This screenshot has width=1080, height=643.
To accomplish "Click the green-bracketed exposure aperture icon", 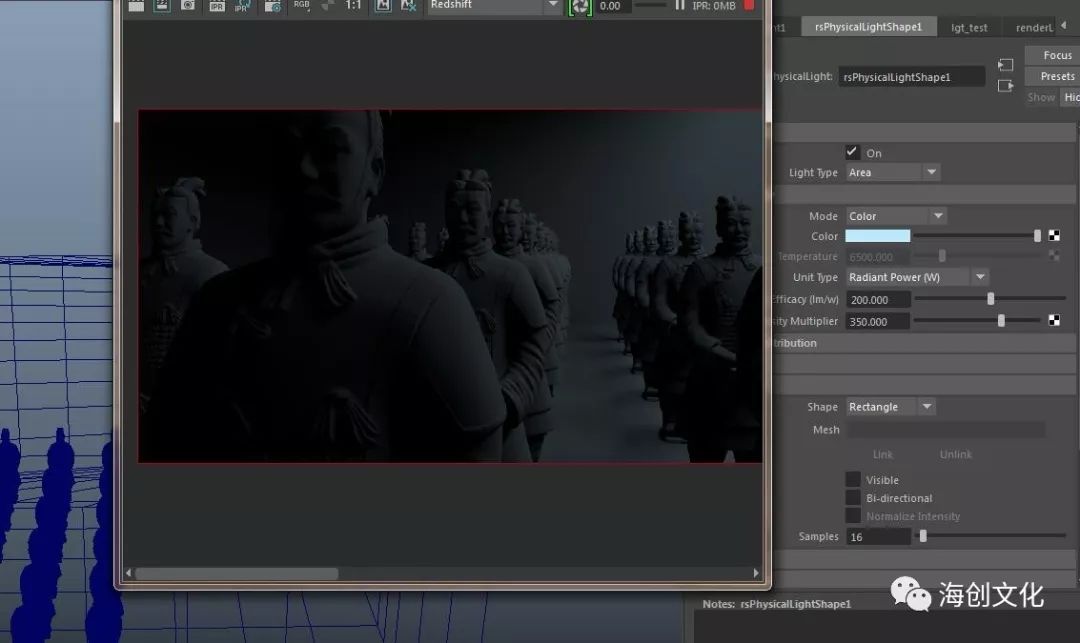I will (x=580, y=6).
